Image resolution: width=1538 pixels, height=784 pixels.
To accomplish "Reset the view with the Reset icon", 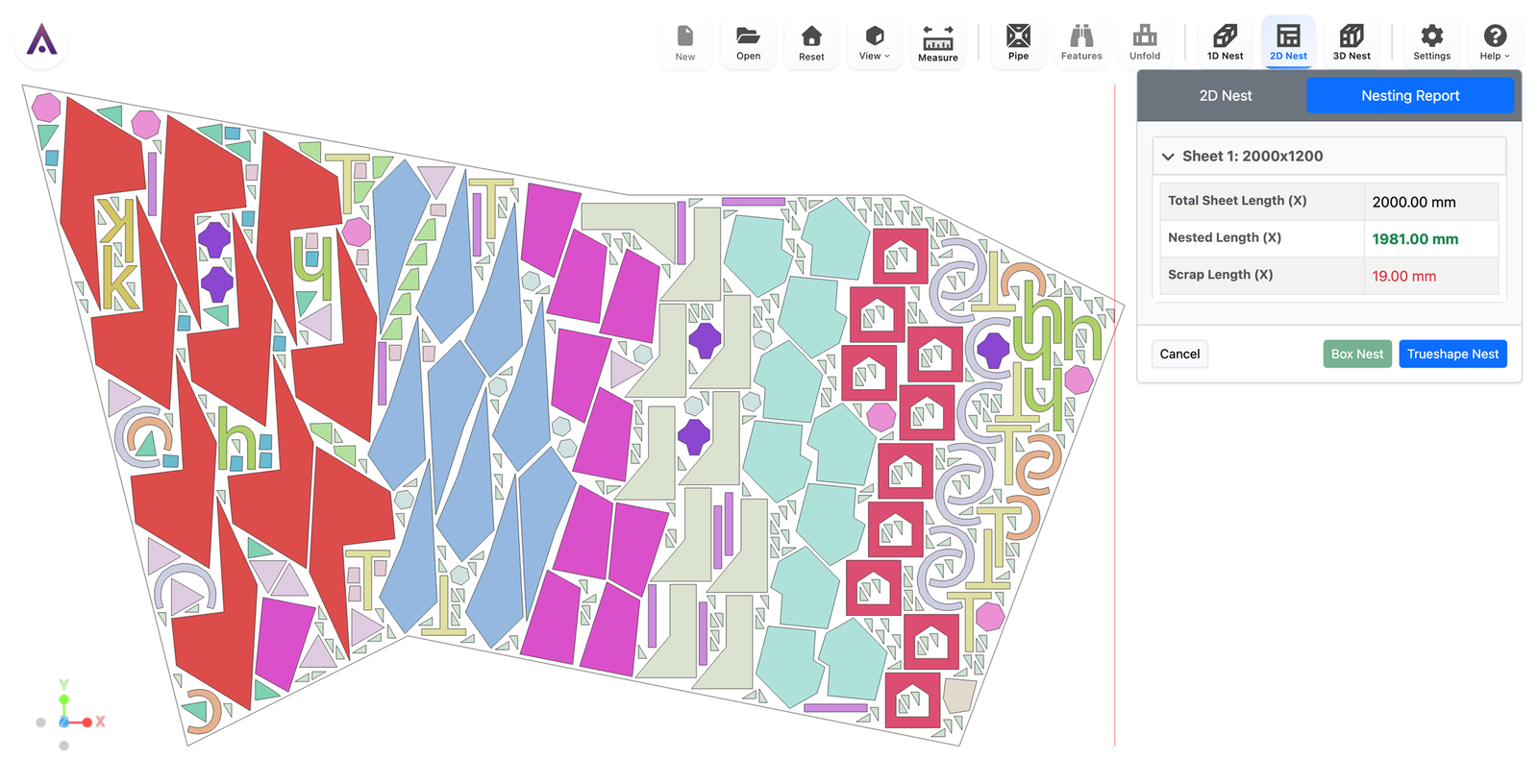I will point(811,43).
